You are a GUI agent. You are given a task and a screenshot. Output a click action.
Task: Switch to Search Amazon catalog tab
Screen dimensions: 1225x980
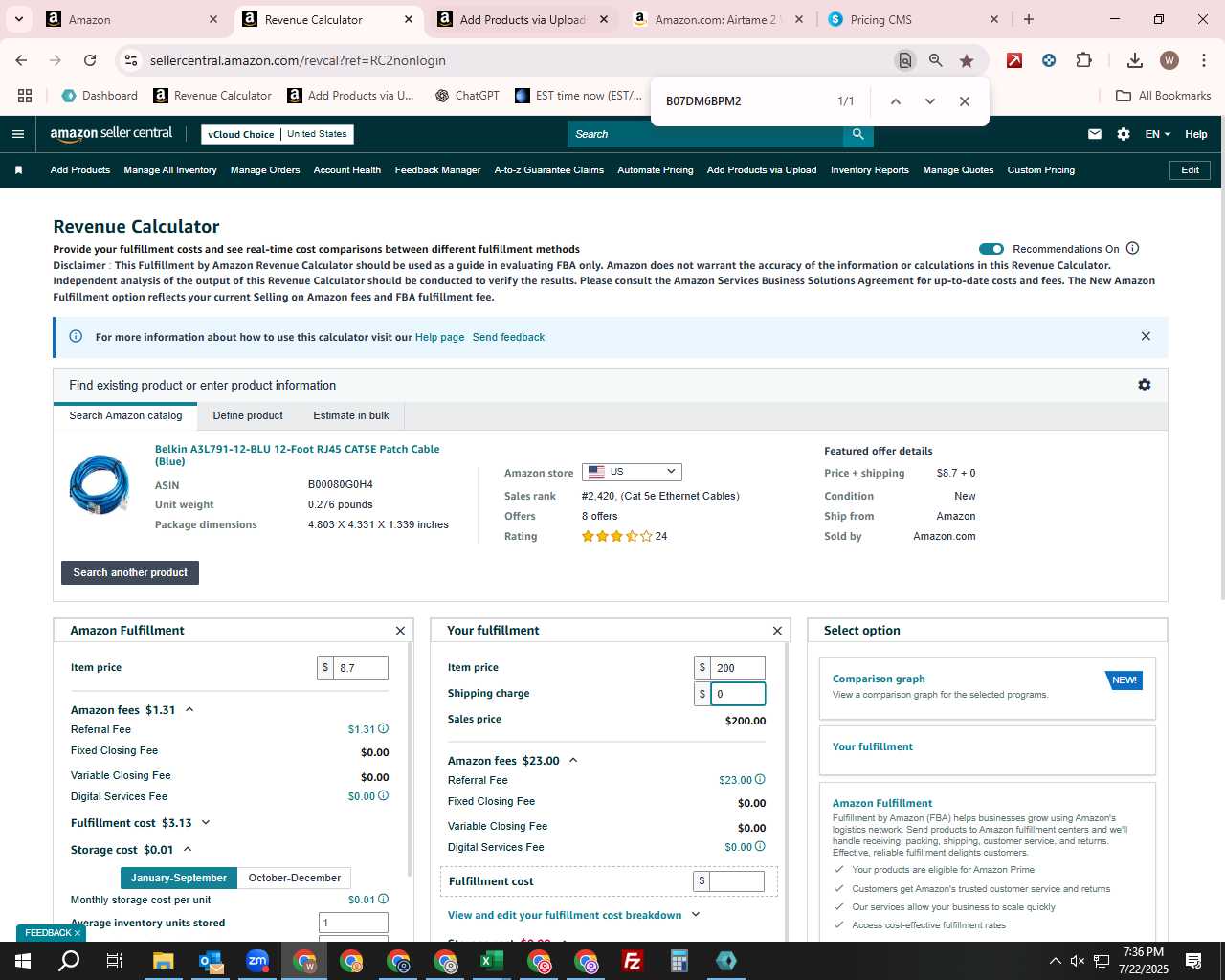coord(125,415)
